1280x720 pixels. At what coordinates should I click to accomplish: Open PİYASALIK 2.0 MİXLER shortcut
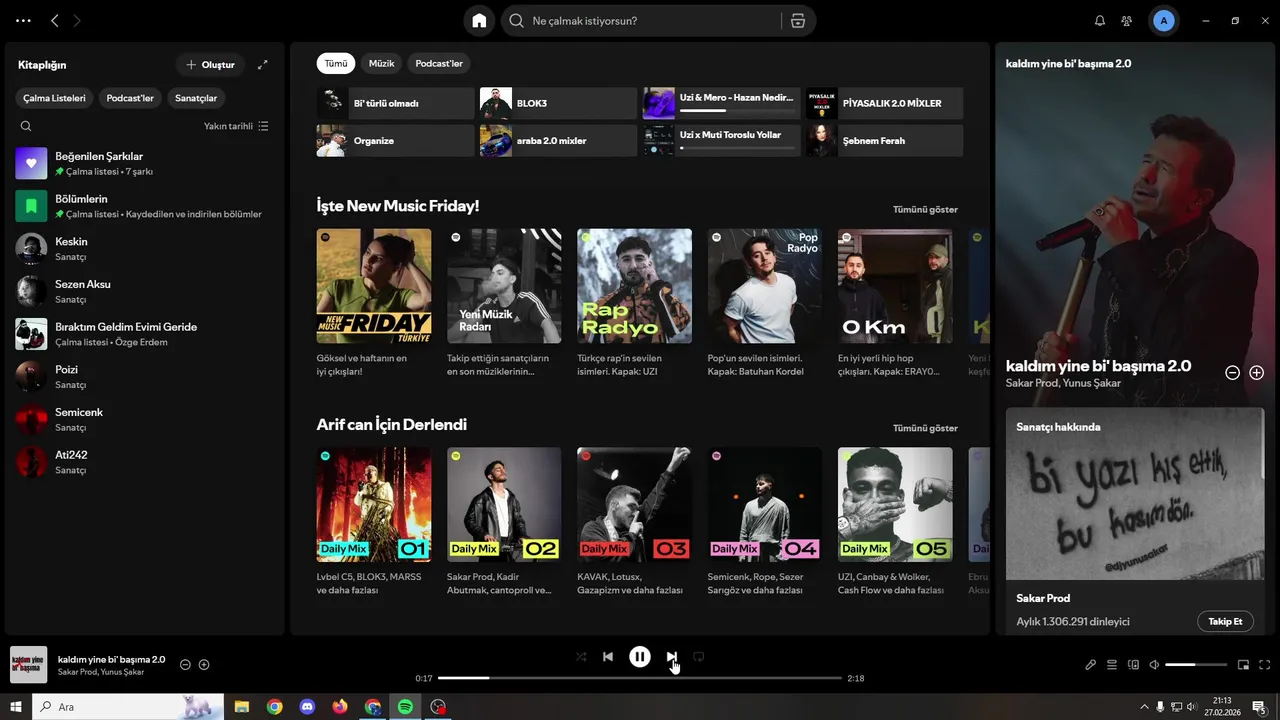coord(885,103)
